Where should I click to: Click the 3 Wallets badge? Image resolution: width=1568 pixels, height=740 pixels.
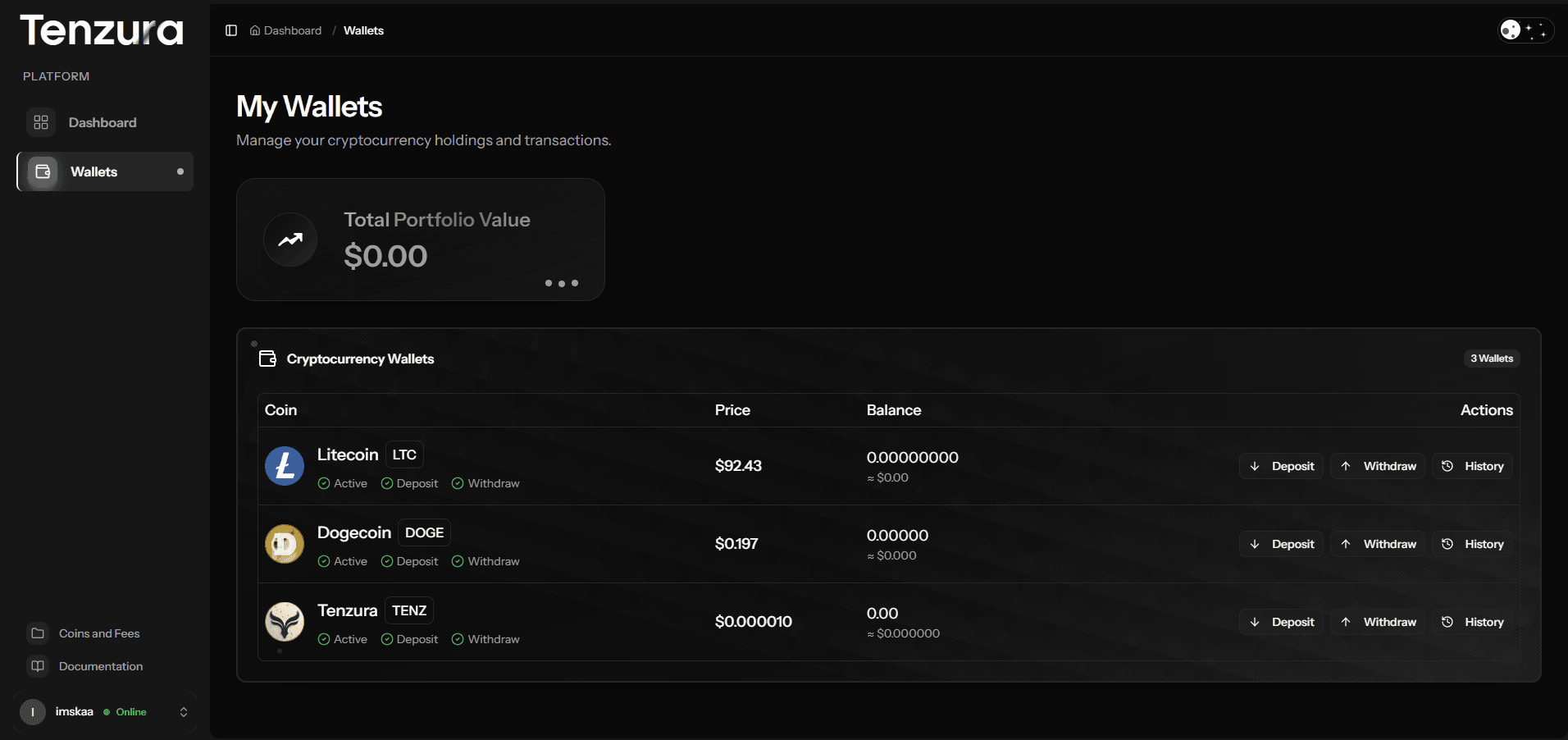tap(1492, 359)
